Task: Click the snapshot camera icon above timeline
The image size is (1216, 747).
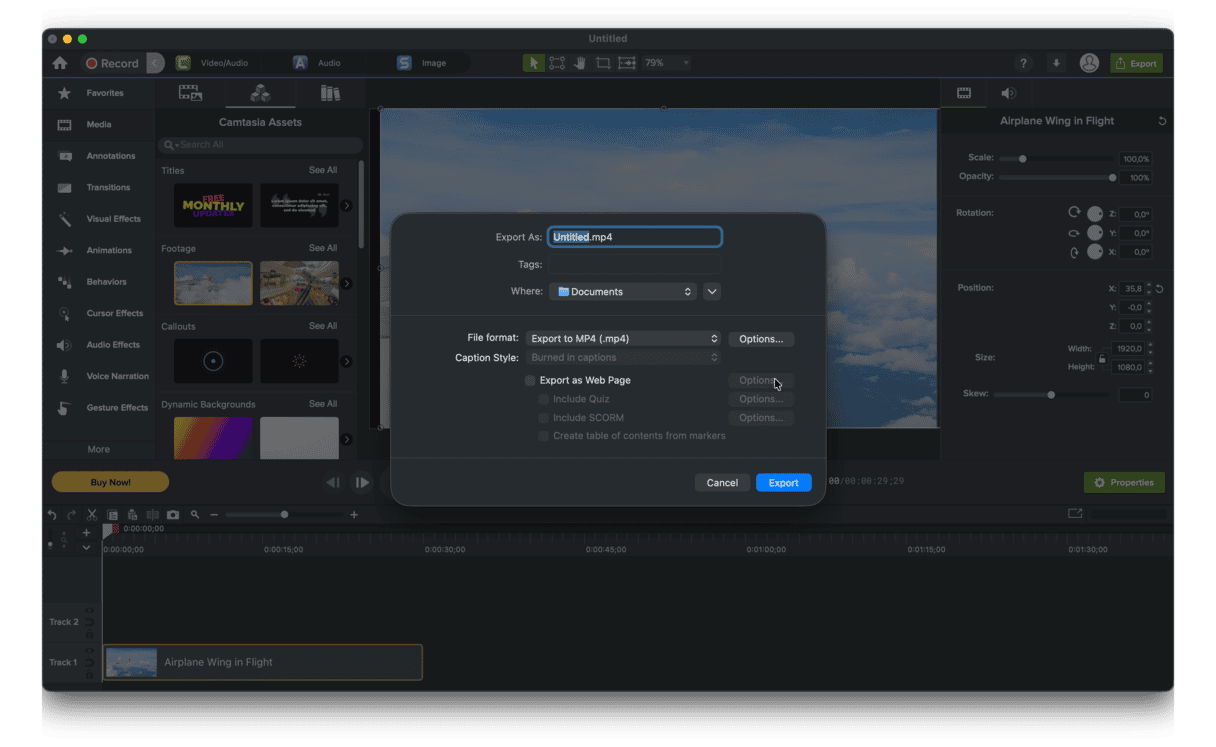Action: pos(173,514)
